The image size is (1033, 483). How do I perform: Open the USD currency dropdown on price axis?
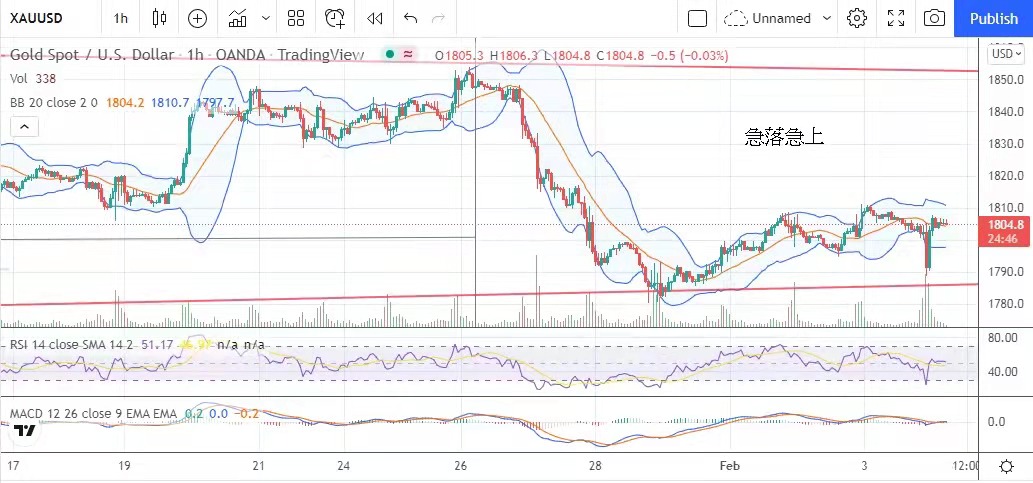point(1002,54)
